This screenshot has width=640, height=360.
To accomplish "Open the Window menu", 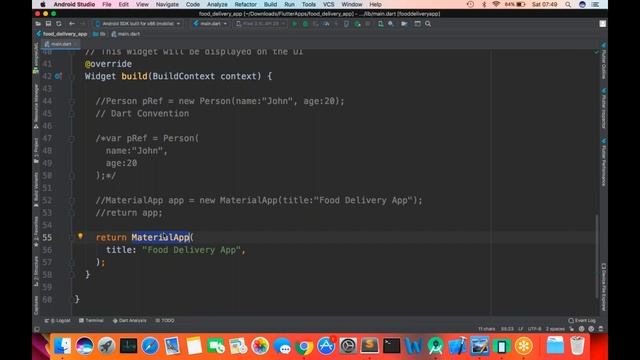I will [x=352, y=4].
